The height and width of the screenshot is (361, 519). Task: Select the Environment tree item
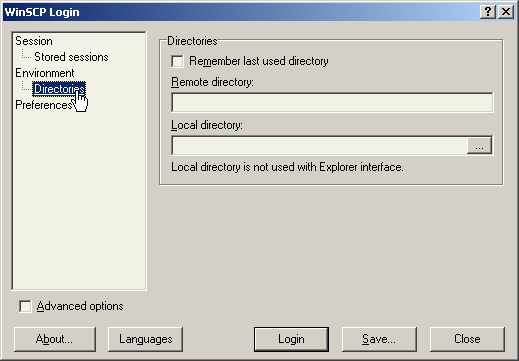45,73
